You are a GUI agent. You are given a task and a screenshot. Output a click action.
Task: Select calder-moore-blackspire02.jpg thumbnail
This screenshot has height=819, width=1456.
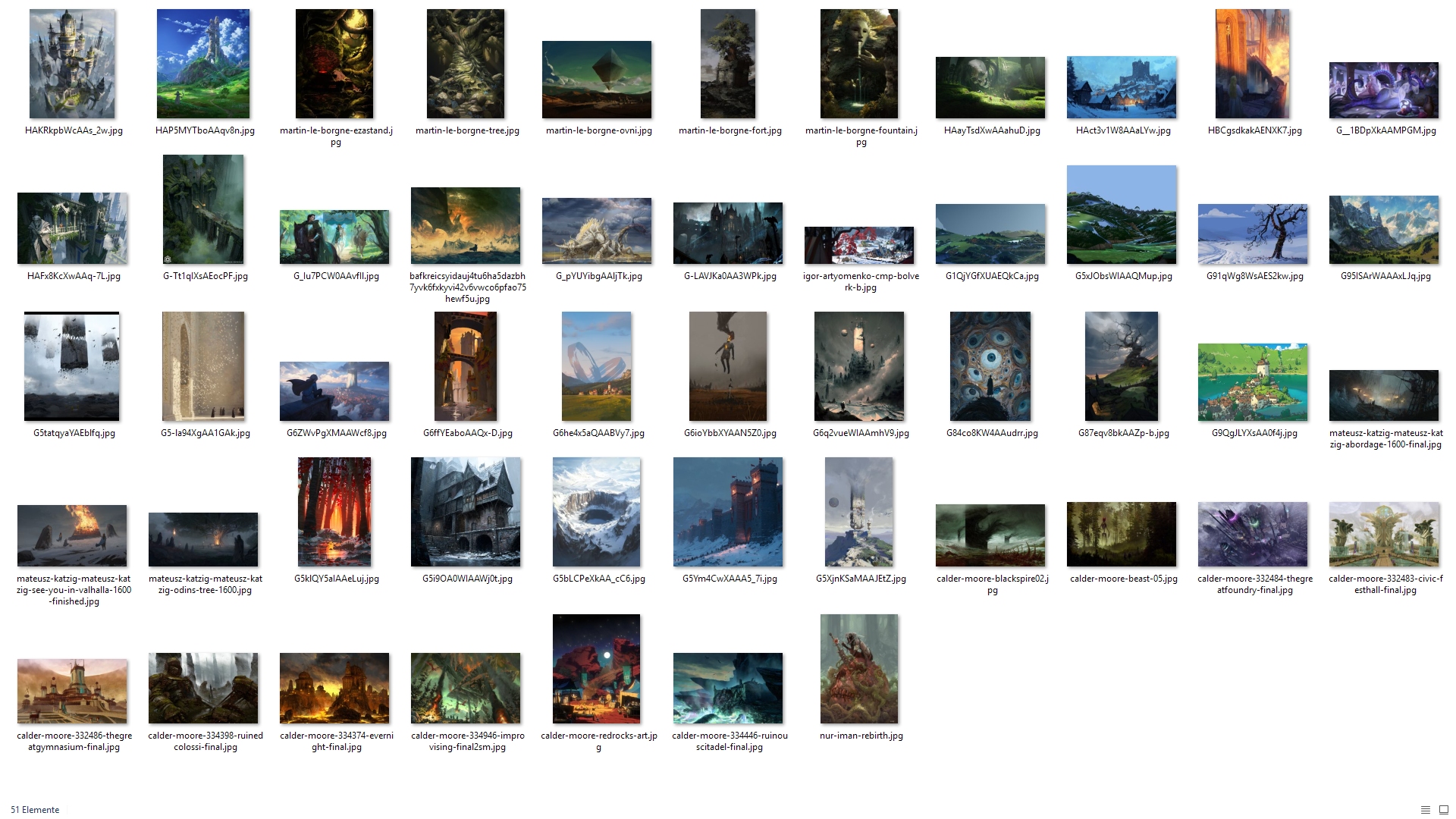pyautogui.click(x=990, y=535)
